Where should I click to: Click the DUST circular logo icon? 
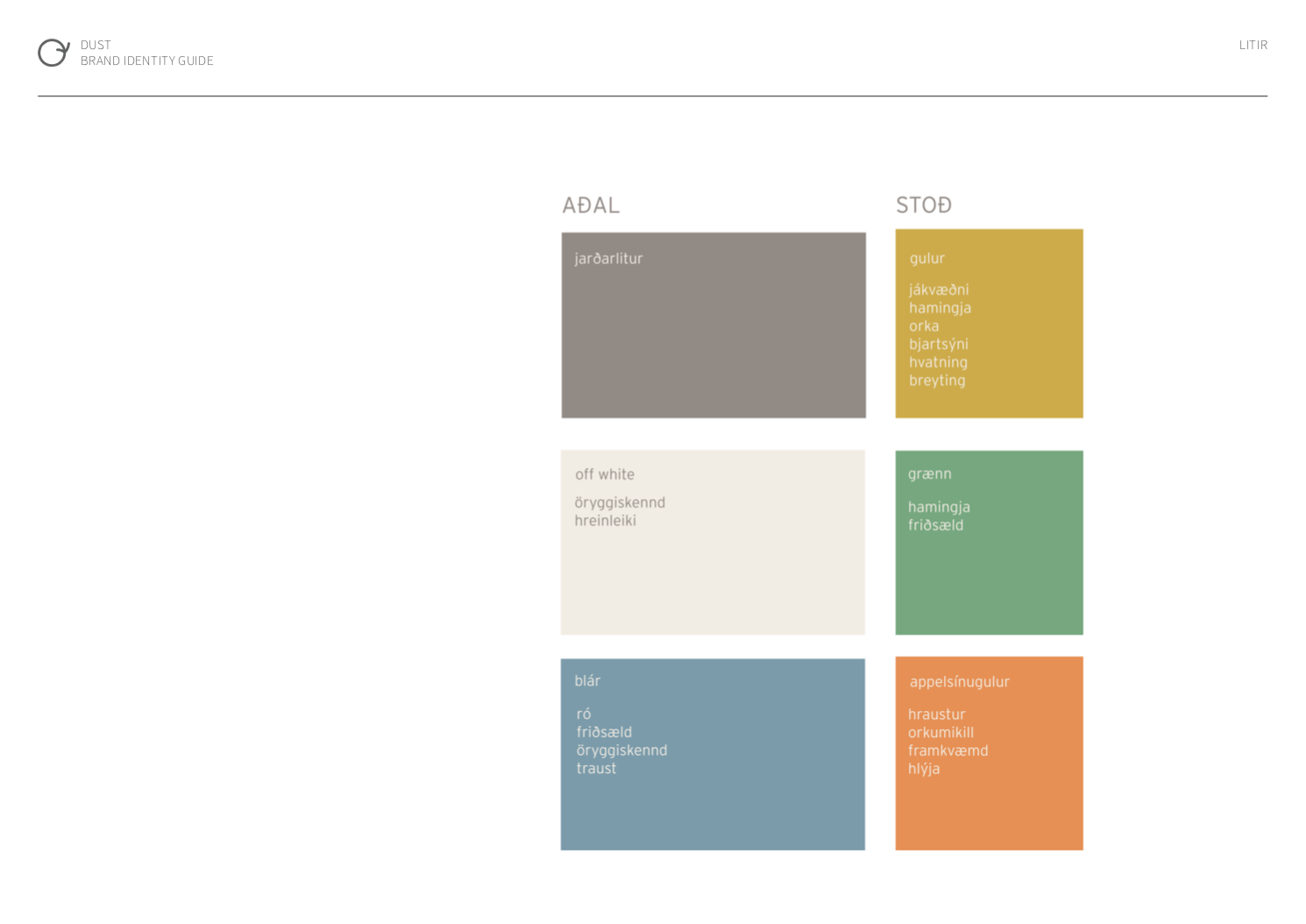point(53,53)
